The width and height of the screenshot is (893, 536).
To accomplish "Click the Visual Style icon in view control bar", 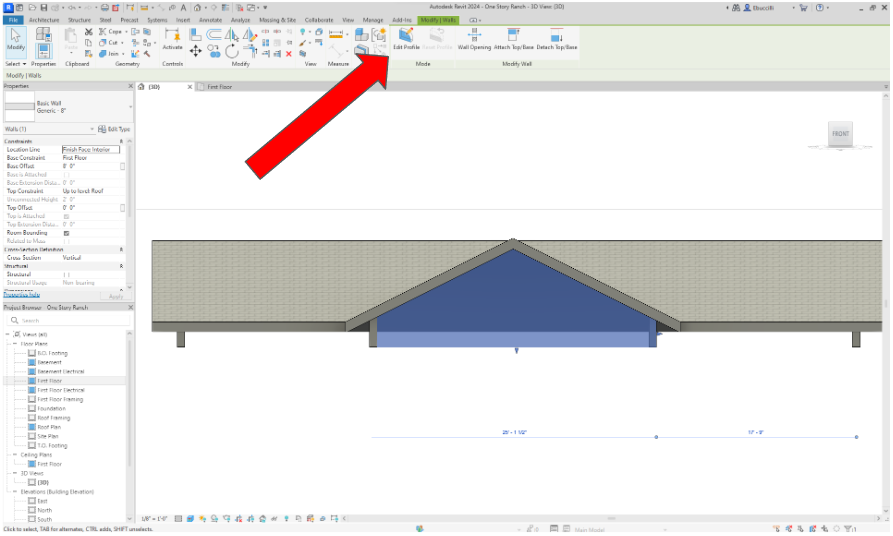I will click(190, 519).
